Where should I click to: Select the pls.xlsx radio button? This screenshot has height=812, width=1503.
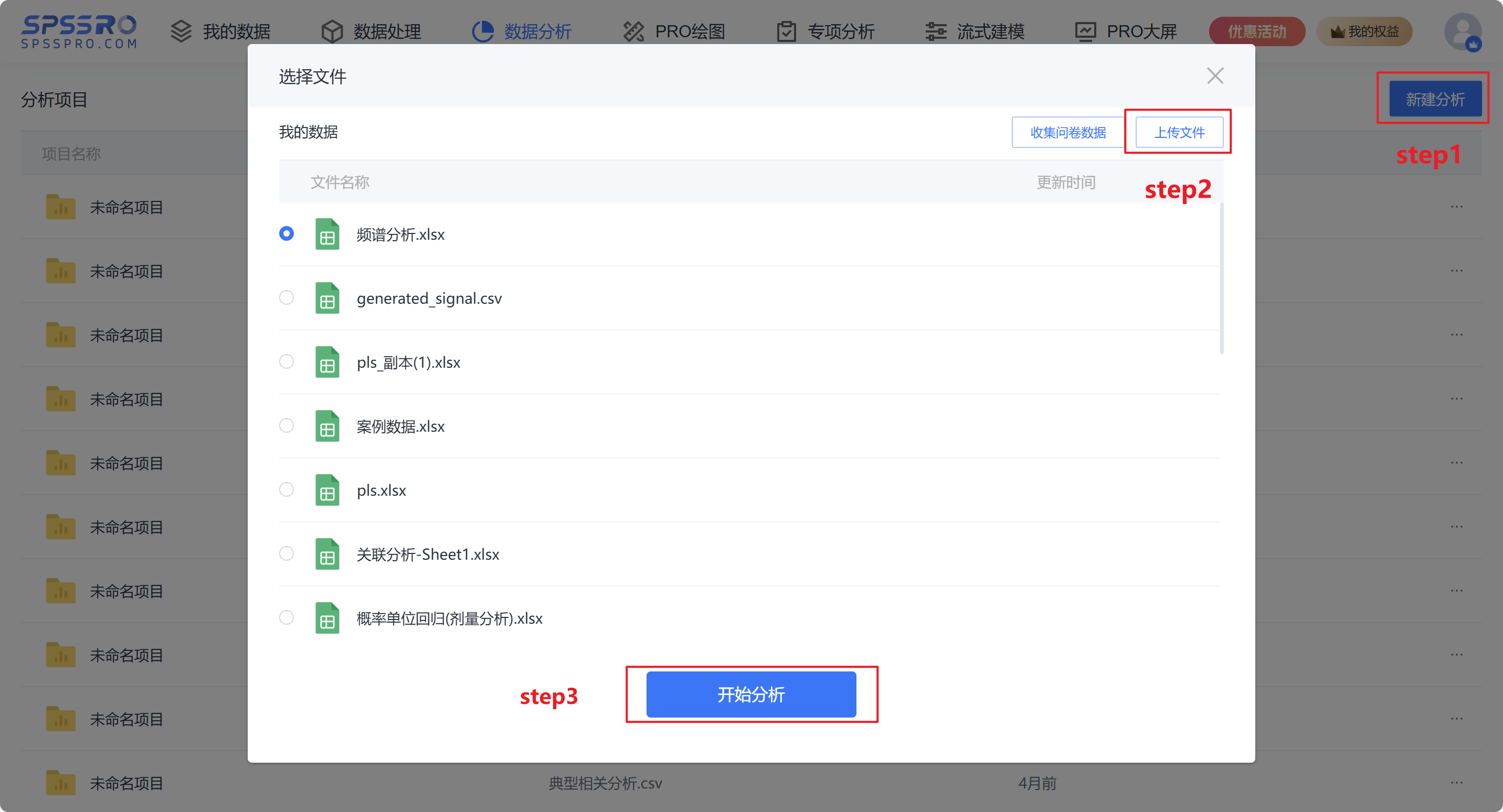point(287,489)
